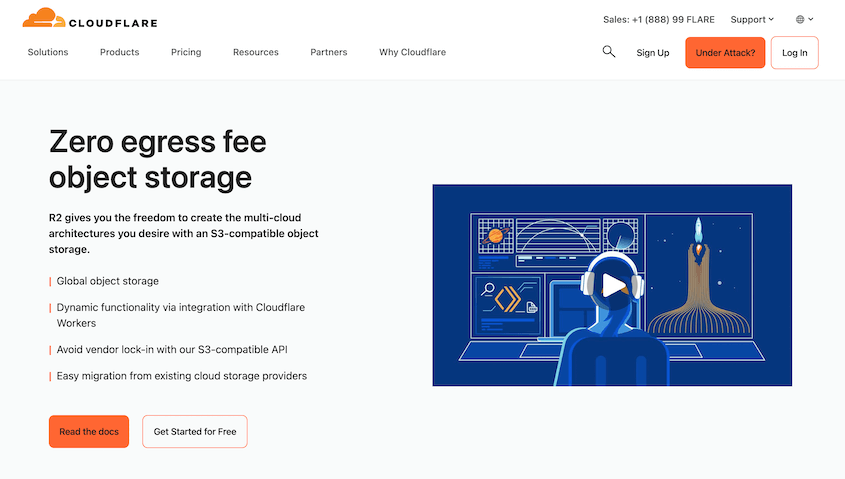Expand the Support dropdown
The image size is (845, 479).
click(x=752, y=19)
